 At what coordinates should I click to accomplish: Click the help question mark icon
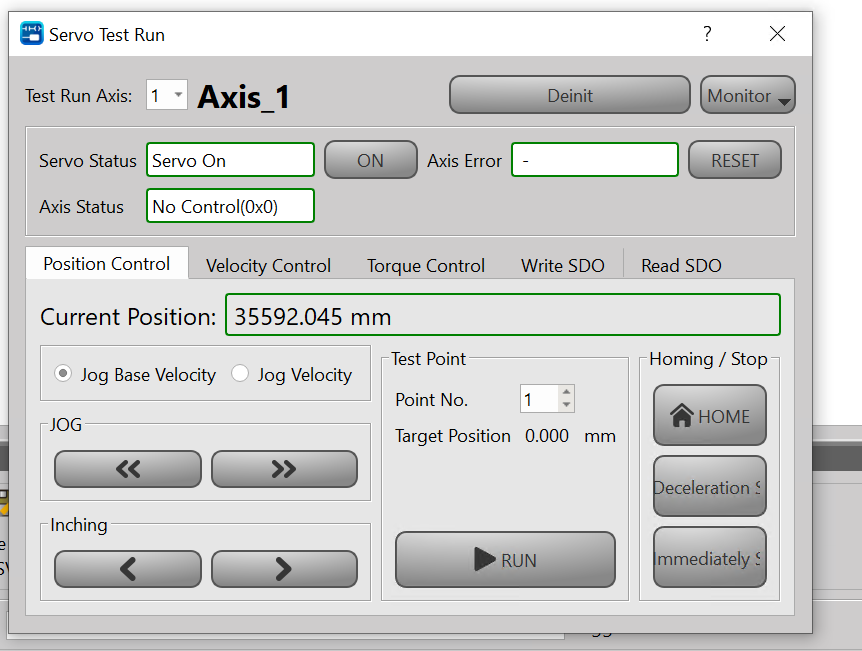[x=707, y=34]
